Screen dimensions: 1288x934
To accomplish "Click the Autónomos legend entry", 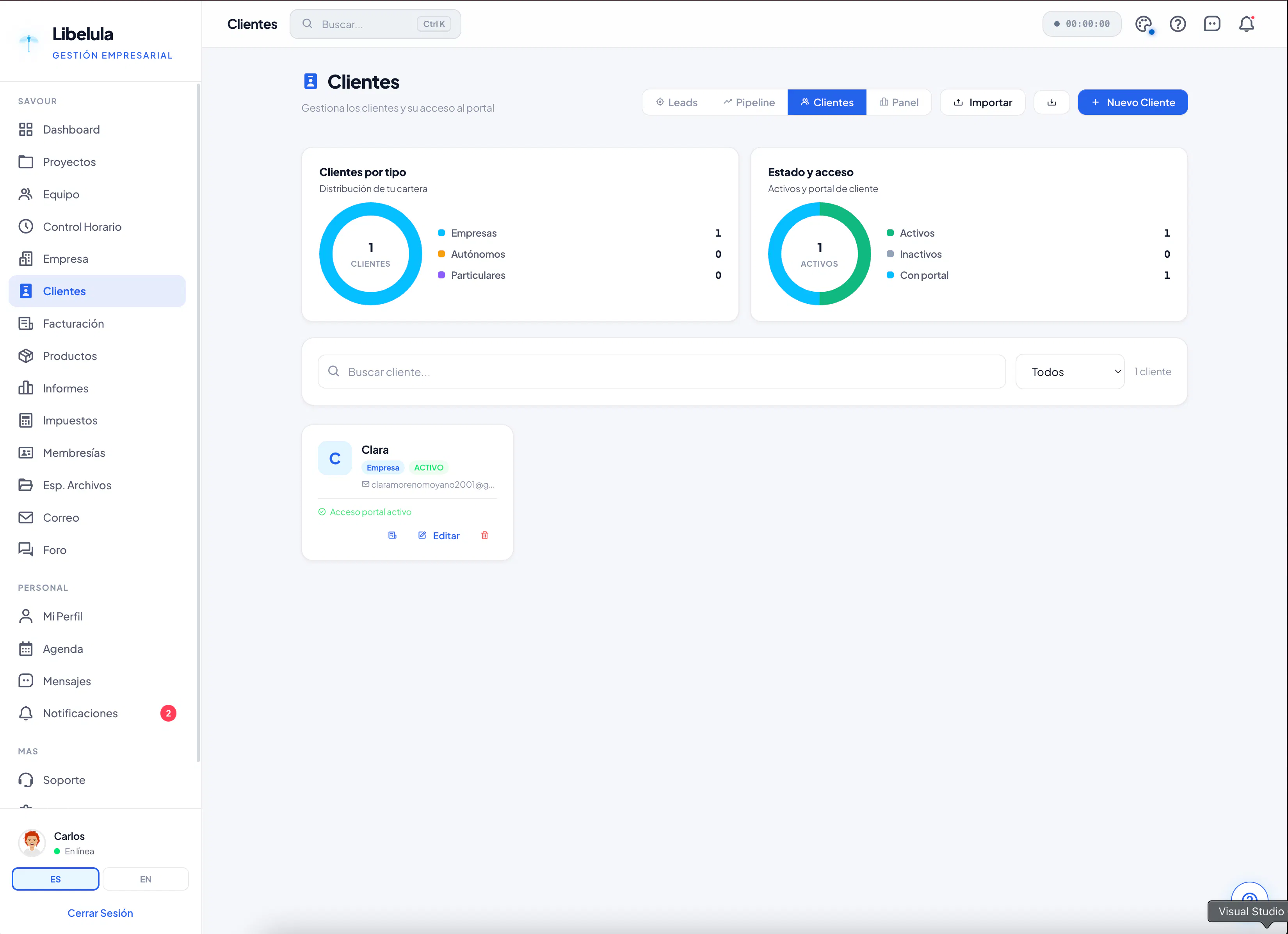I will pyautogui.click(x=580, y=254).
